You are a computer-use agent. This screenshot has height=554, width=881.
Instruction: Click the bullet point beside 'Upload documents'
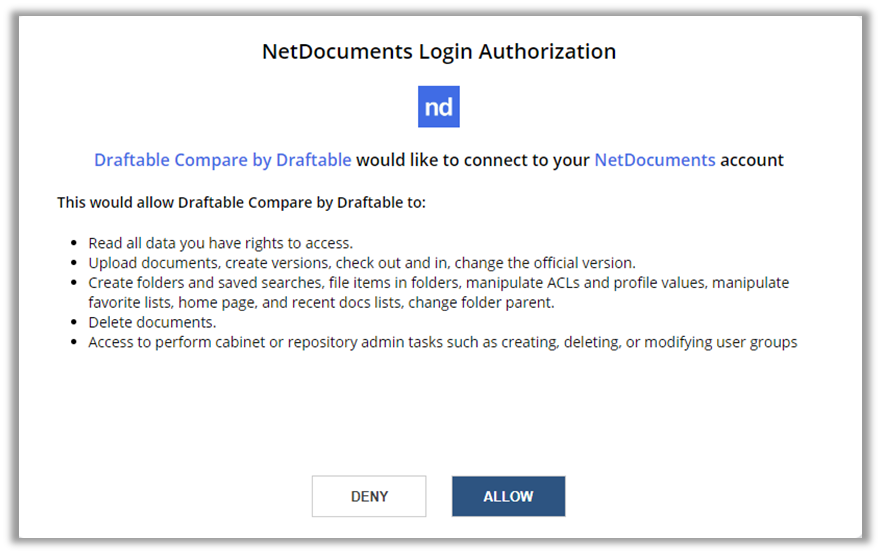click(x=74, y=263)
